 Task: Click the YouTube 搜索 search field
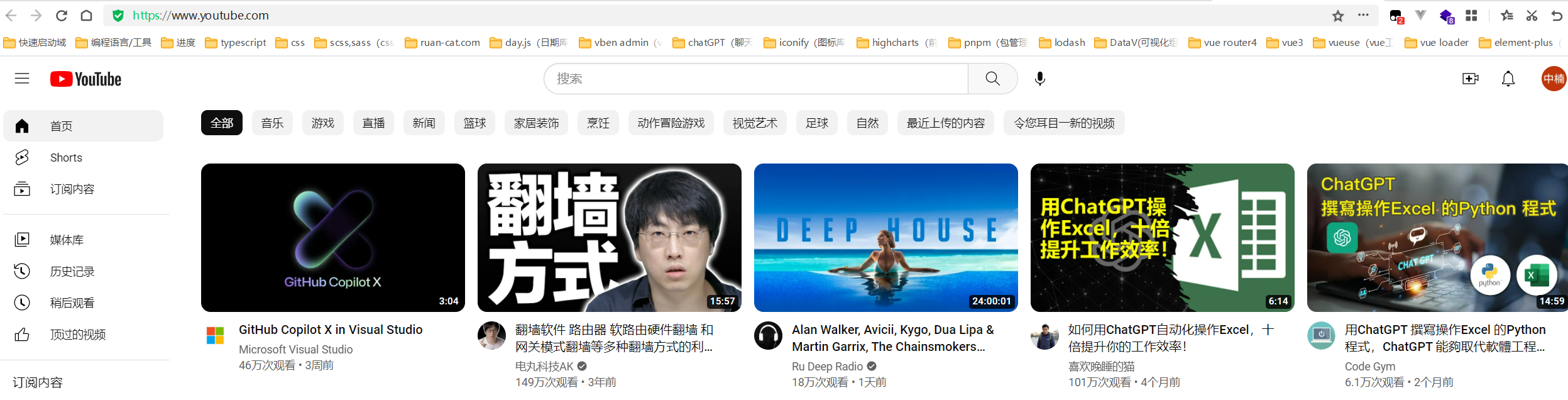coord(756,79)
